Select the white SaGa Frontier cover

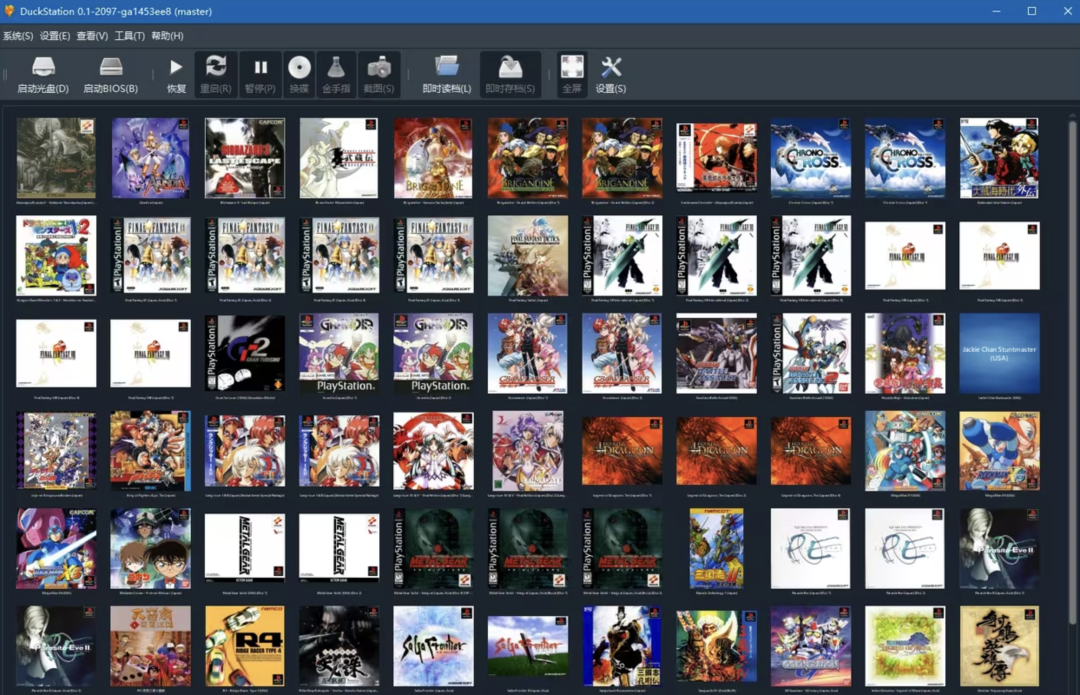433,647
